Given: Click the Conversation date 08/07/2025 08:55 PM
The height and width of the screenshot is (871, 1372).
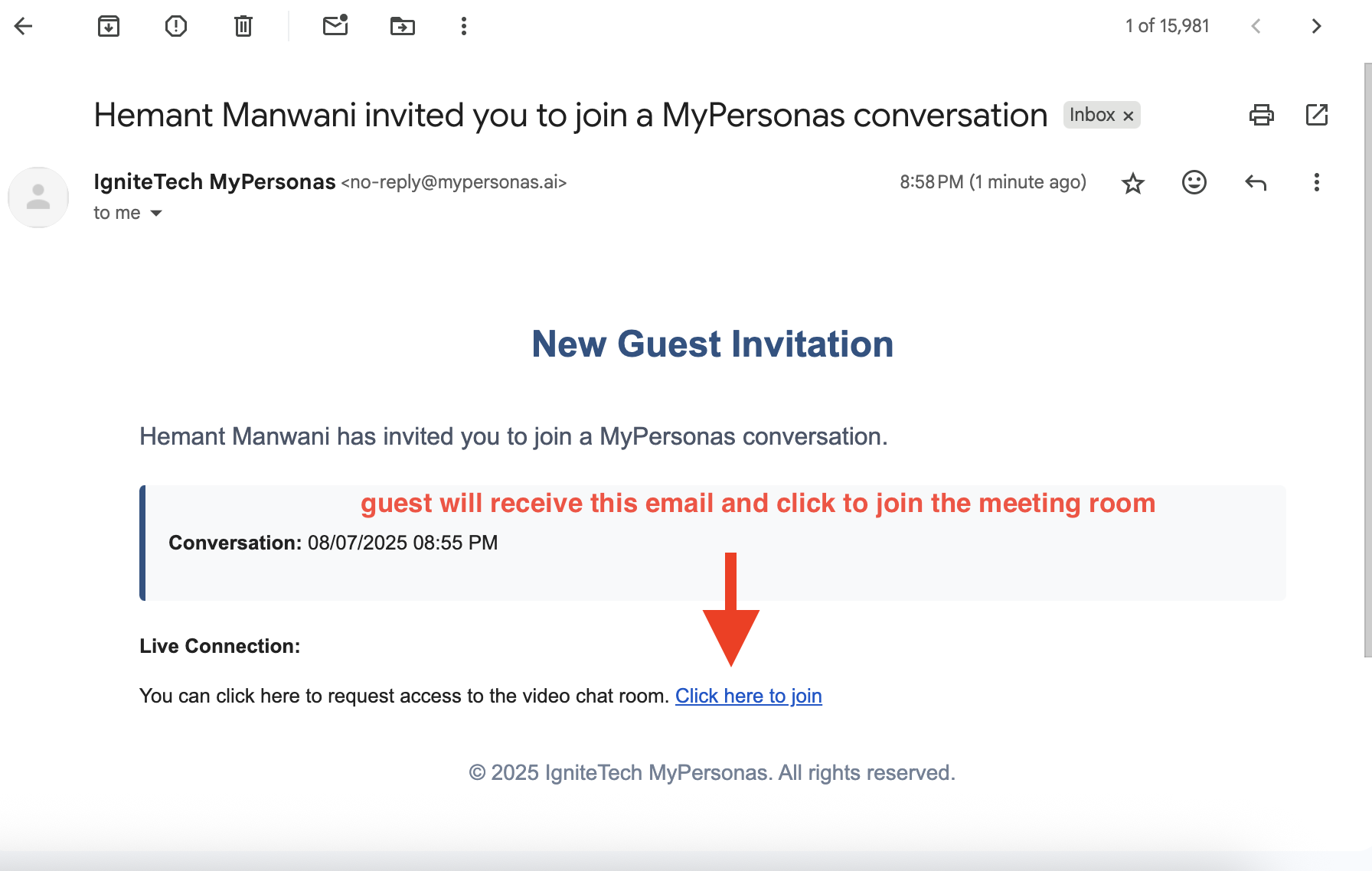Looking at the screenshot, I should 403,543.
